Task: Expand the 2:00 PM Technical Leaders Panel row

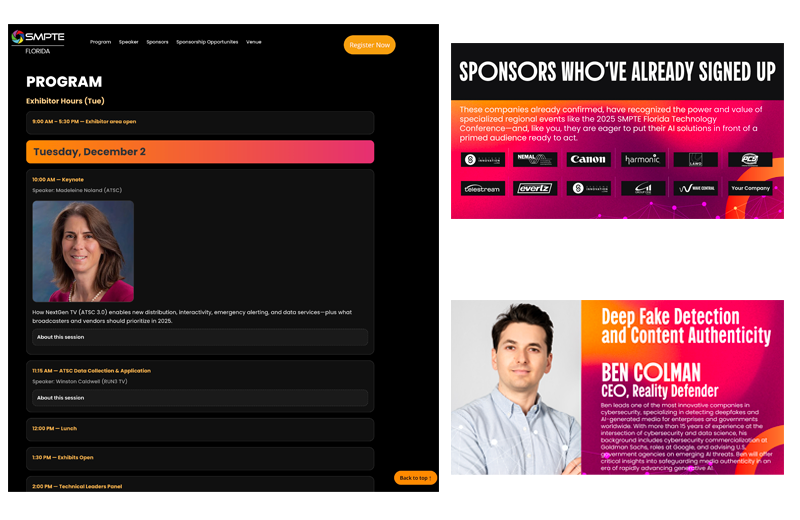Action: (200, 485)
